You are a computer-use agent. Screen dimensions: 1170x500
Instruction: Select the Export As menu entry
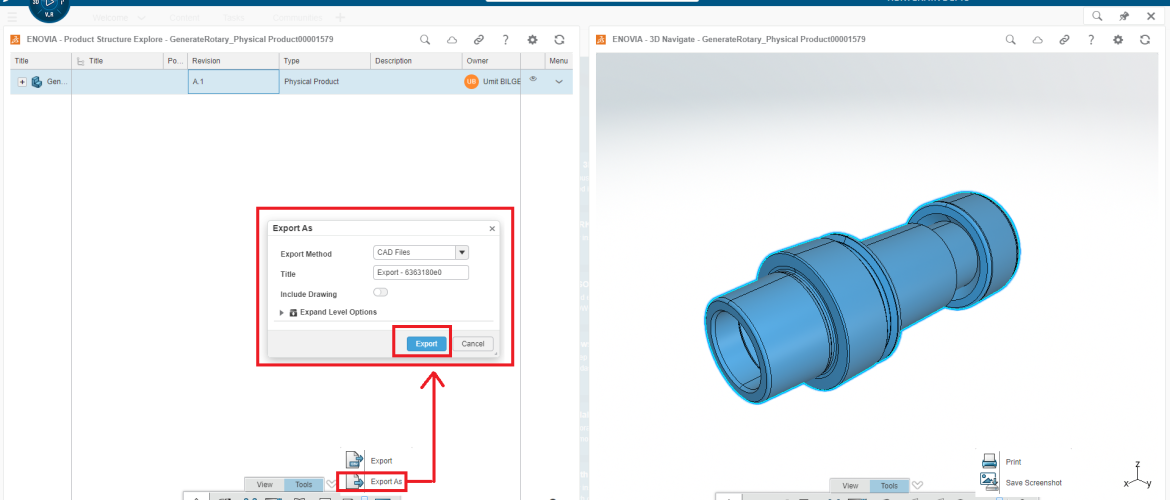[x=385, y=481]
